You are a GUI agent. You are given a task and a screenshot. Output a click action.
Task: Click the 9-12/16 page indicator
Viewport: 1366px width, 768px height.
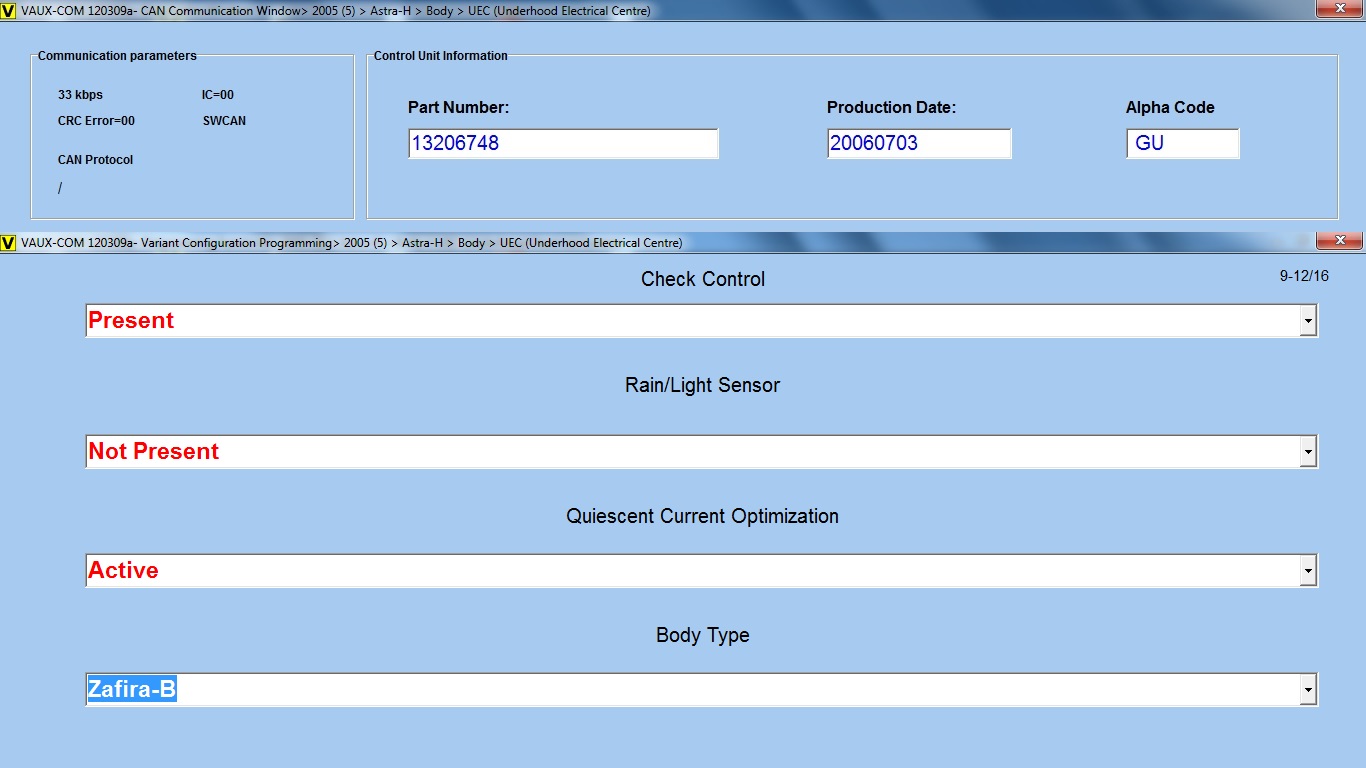click(x=1304, y=276)
